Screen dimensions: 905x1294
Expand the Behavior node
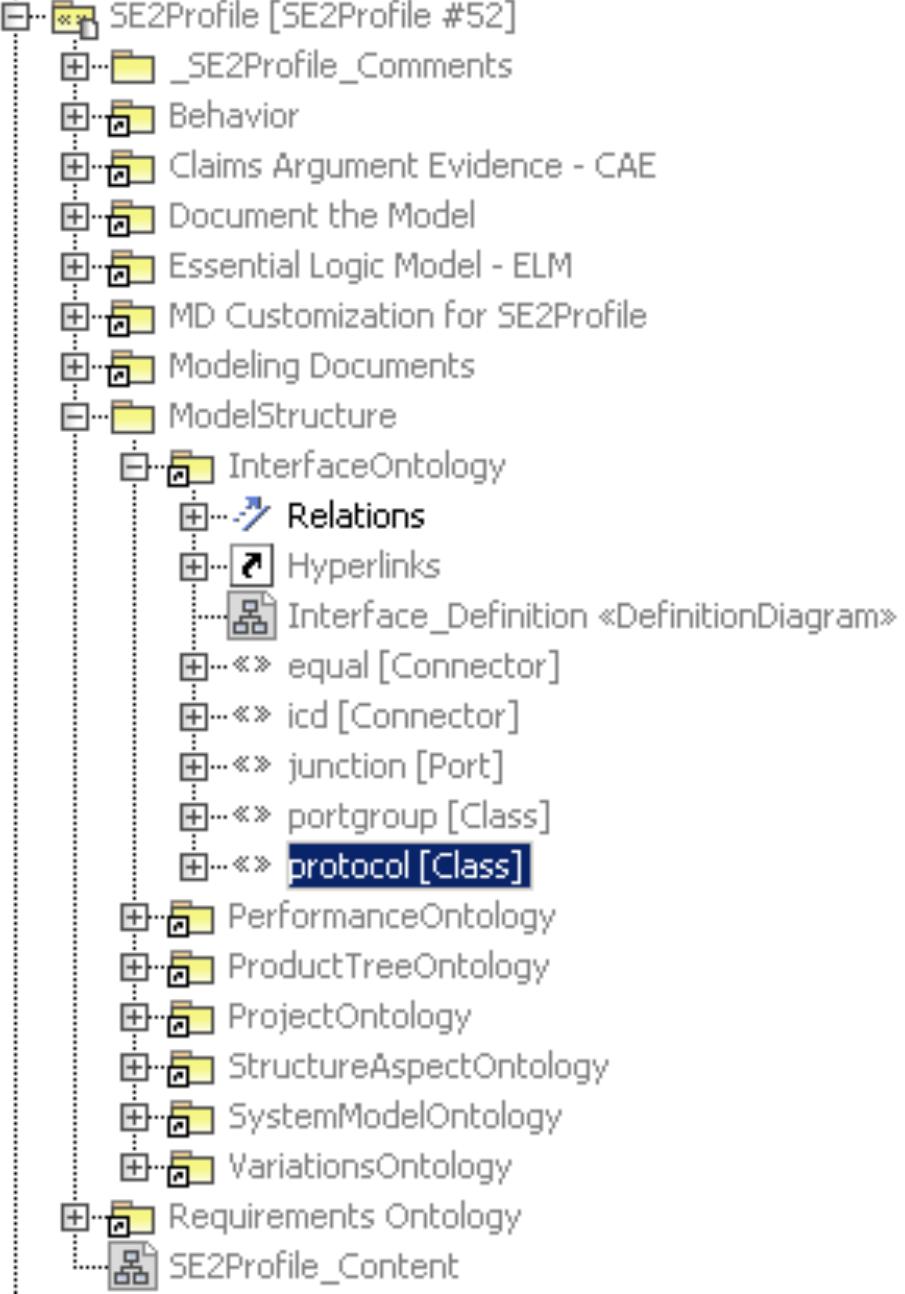tap(73, 117)
